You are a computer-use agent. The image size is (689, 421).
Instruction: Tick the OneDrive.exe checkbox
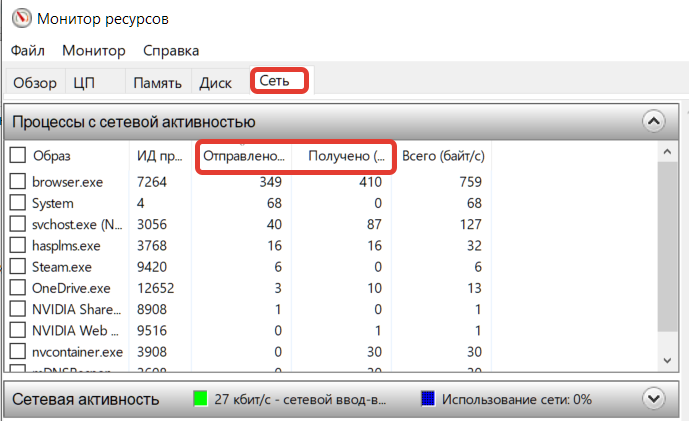click(x=17, y=288)
